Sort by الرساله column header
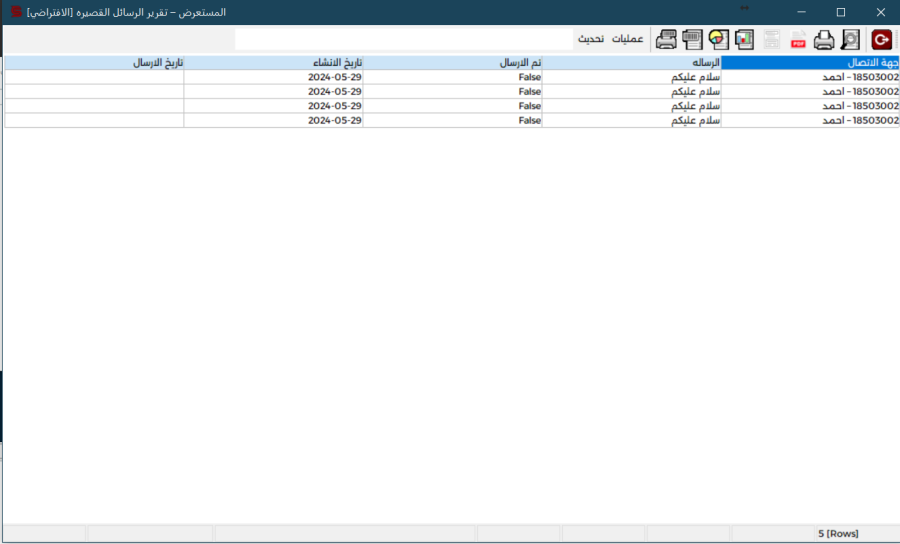Screen dimensions: 900x544 pos(631,63)
